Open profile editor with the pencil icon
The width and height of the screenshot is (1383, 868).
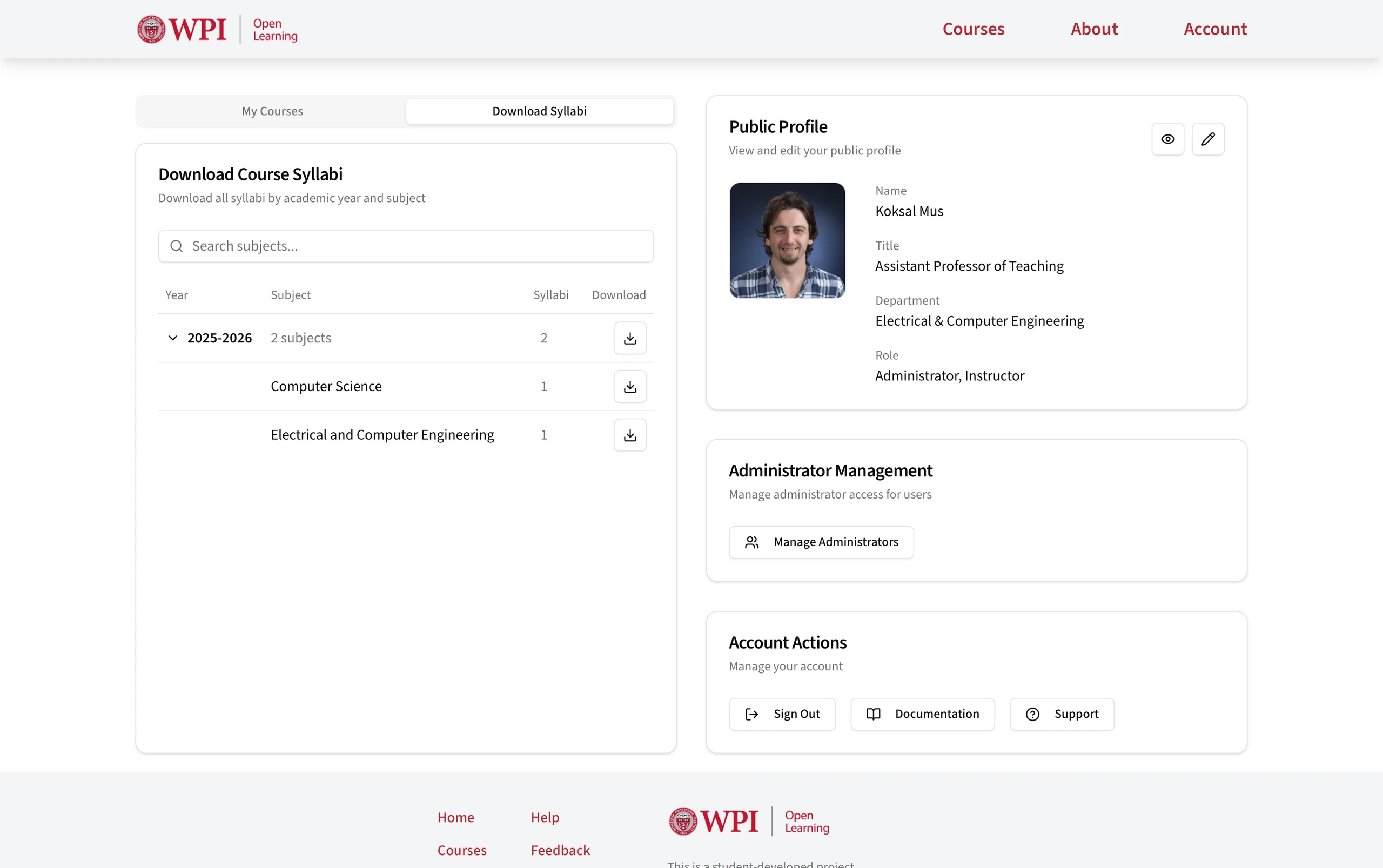[1208, 139]
